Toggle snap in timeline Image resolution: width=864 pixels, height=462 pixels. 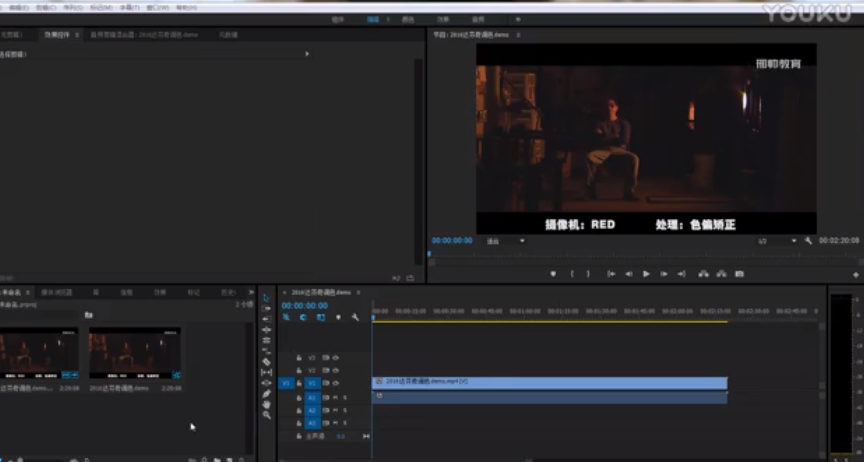[x=303, y=317]
